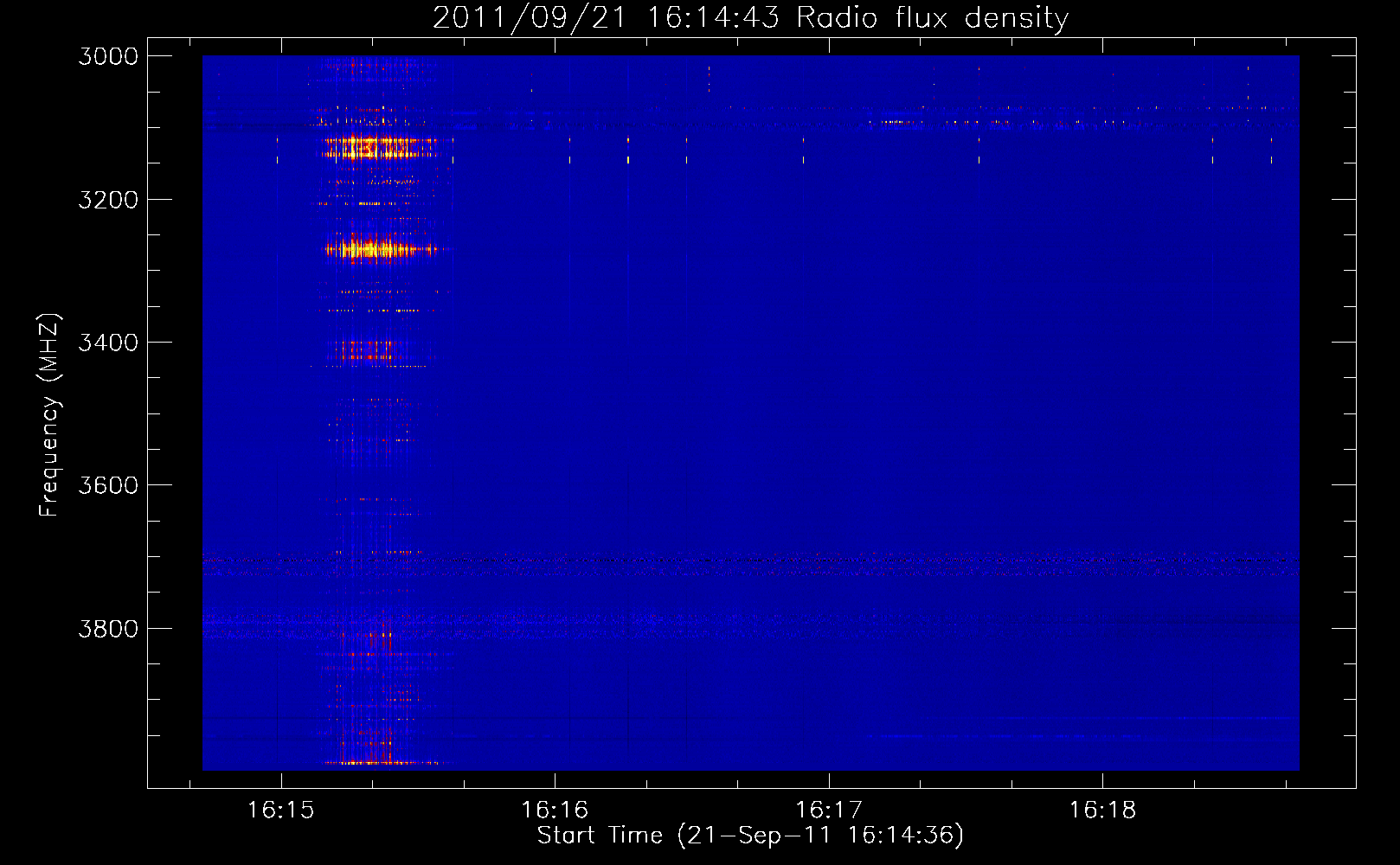1400x865 pixels.
Task: Click the 16:16 time tick label
Action: pyautogui.click(x=555, y=810)
